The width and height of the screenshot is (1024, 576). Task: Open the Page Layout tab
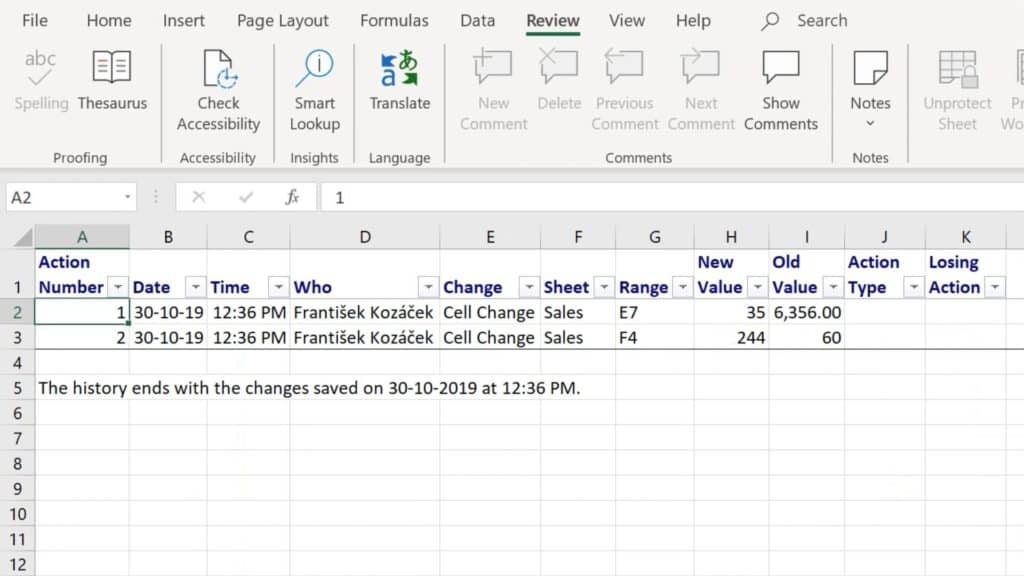pos(282,20)
